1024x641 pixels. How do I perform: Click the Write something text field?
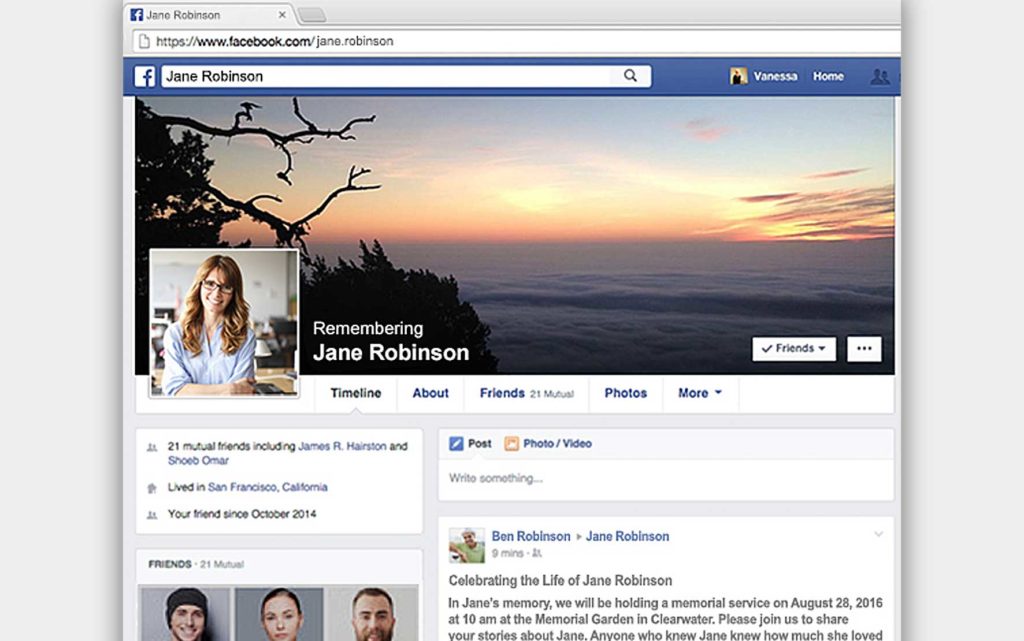tap(665, 478)
